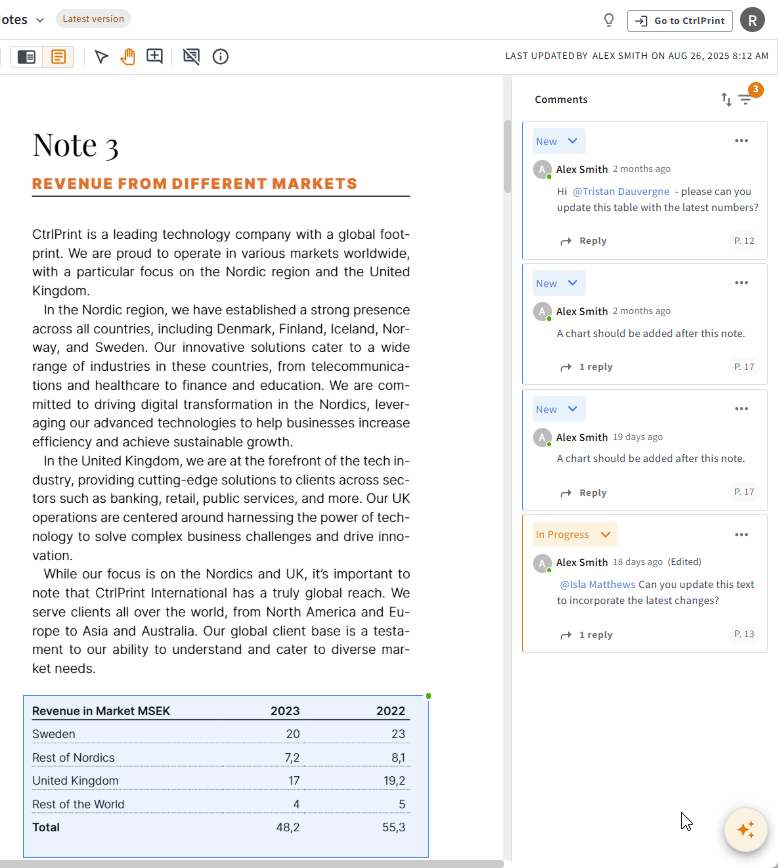Viewport: 778px width, 868px height.
Task: Switch to side-by-side page view icon
Action: pos(27,56)
